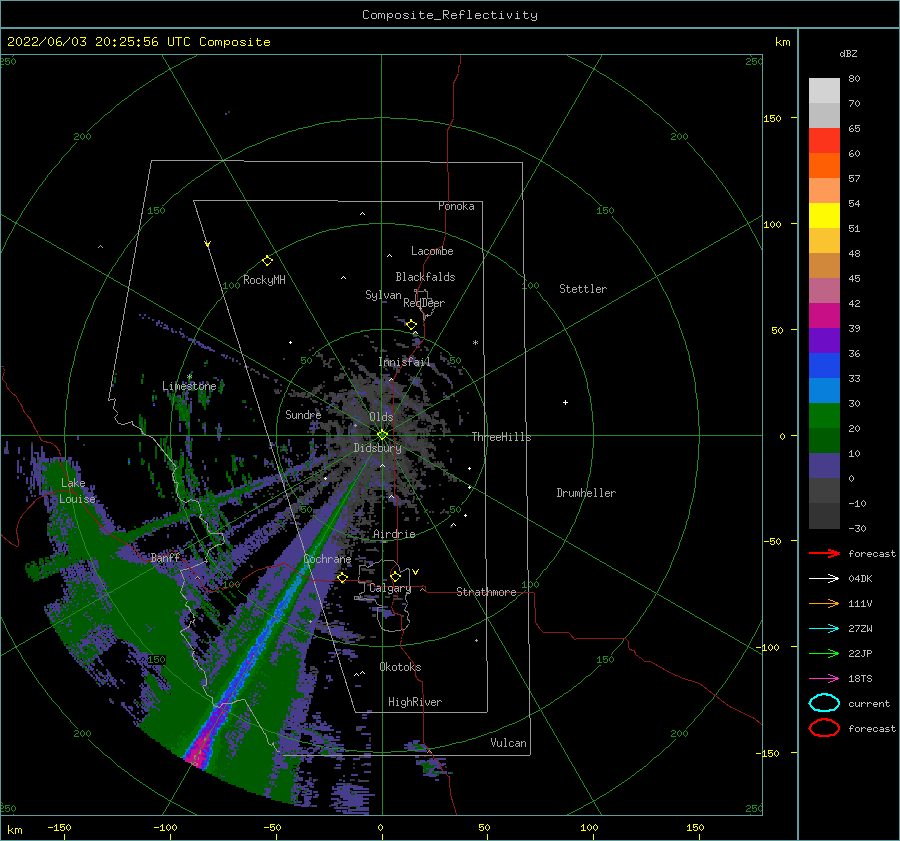
Task: Click the Vulcan label
Action: (509, 743)
